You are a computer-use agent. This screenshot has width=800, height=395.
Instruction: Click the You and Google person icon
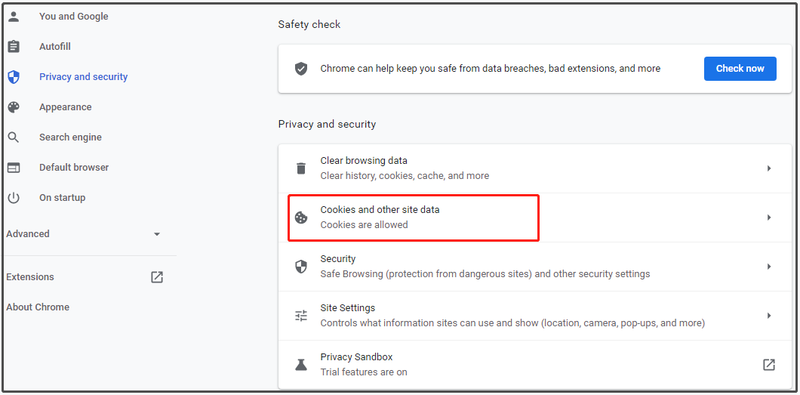click(x=13, y=16)
